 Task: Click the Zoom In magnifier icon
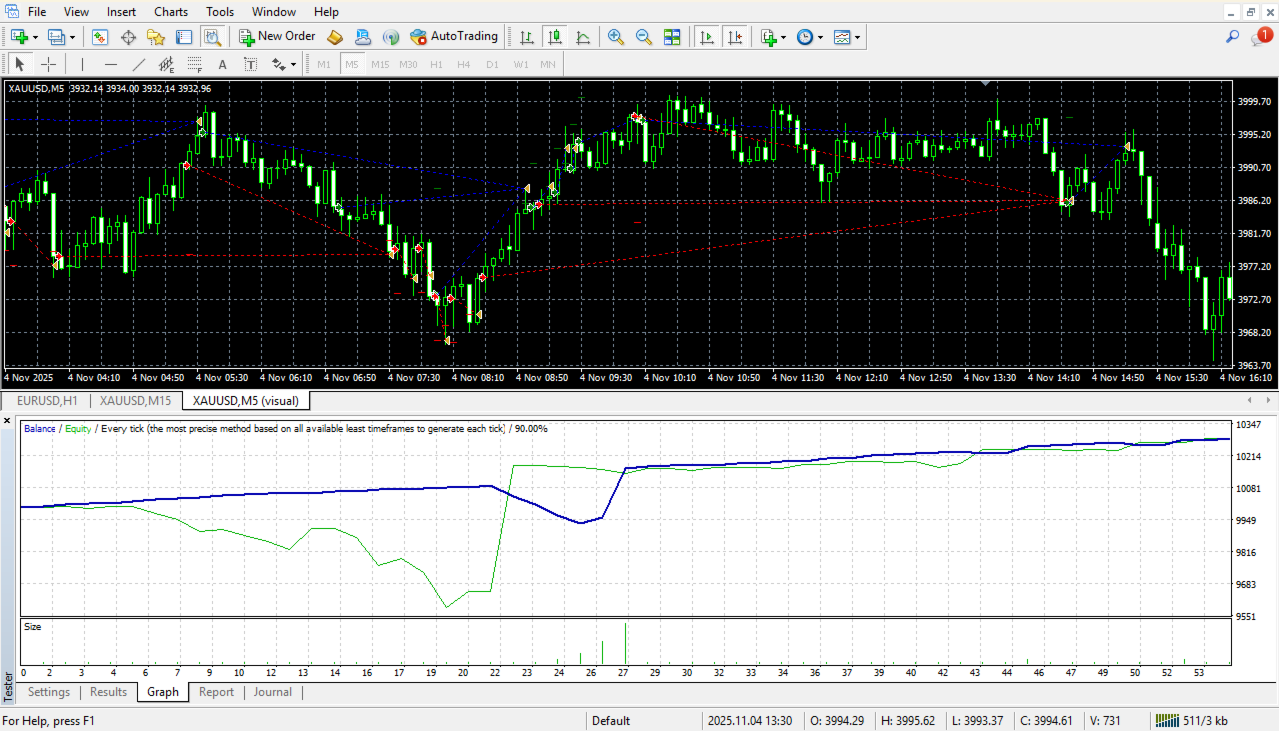click(616, 37)
